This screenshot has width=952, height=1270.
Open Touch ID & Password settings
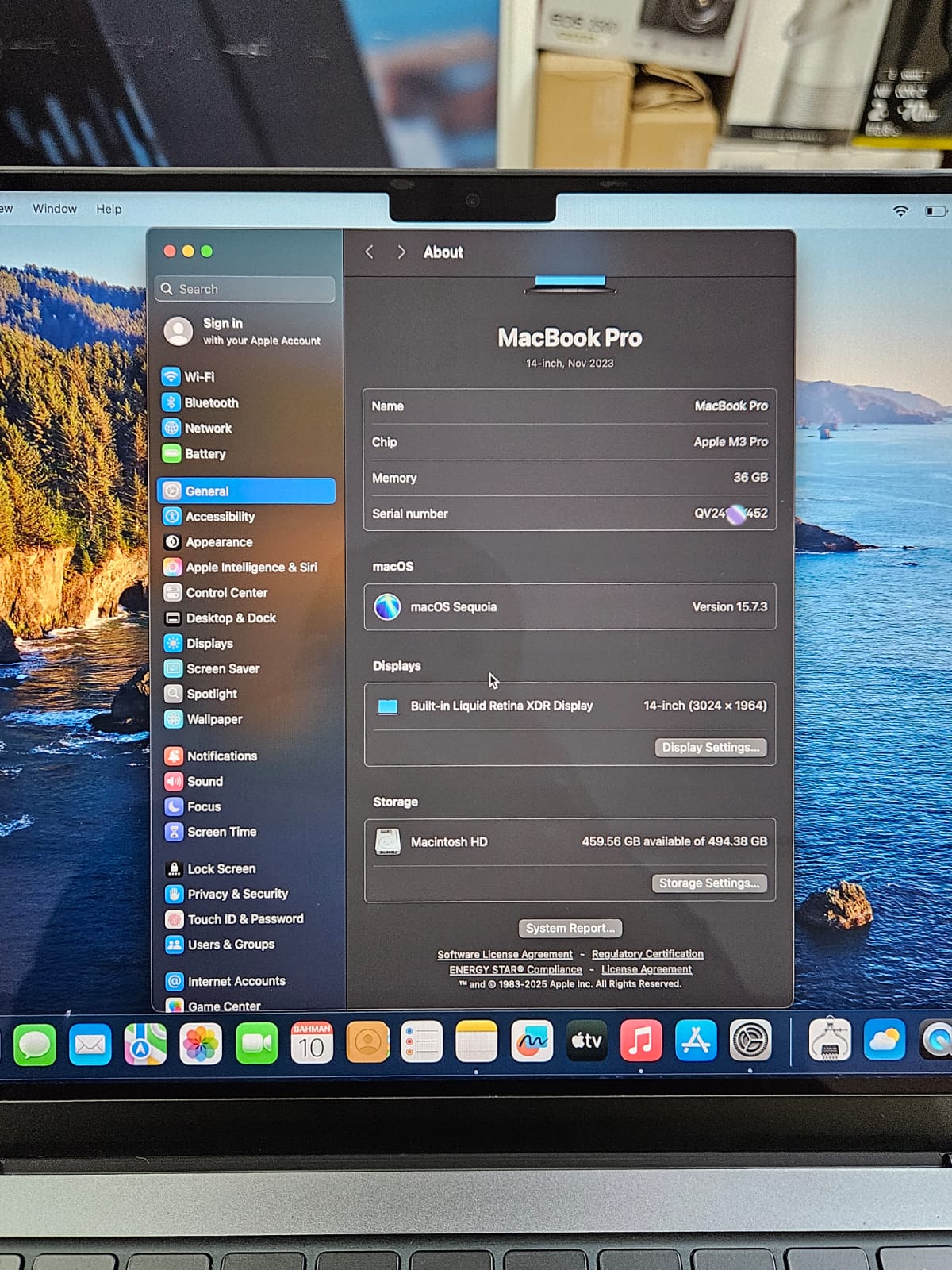coord(235,919)
